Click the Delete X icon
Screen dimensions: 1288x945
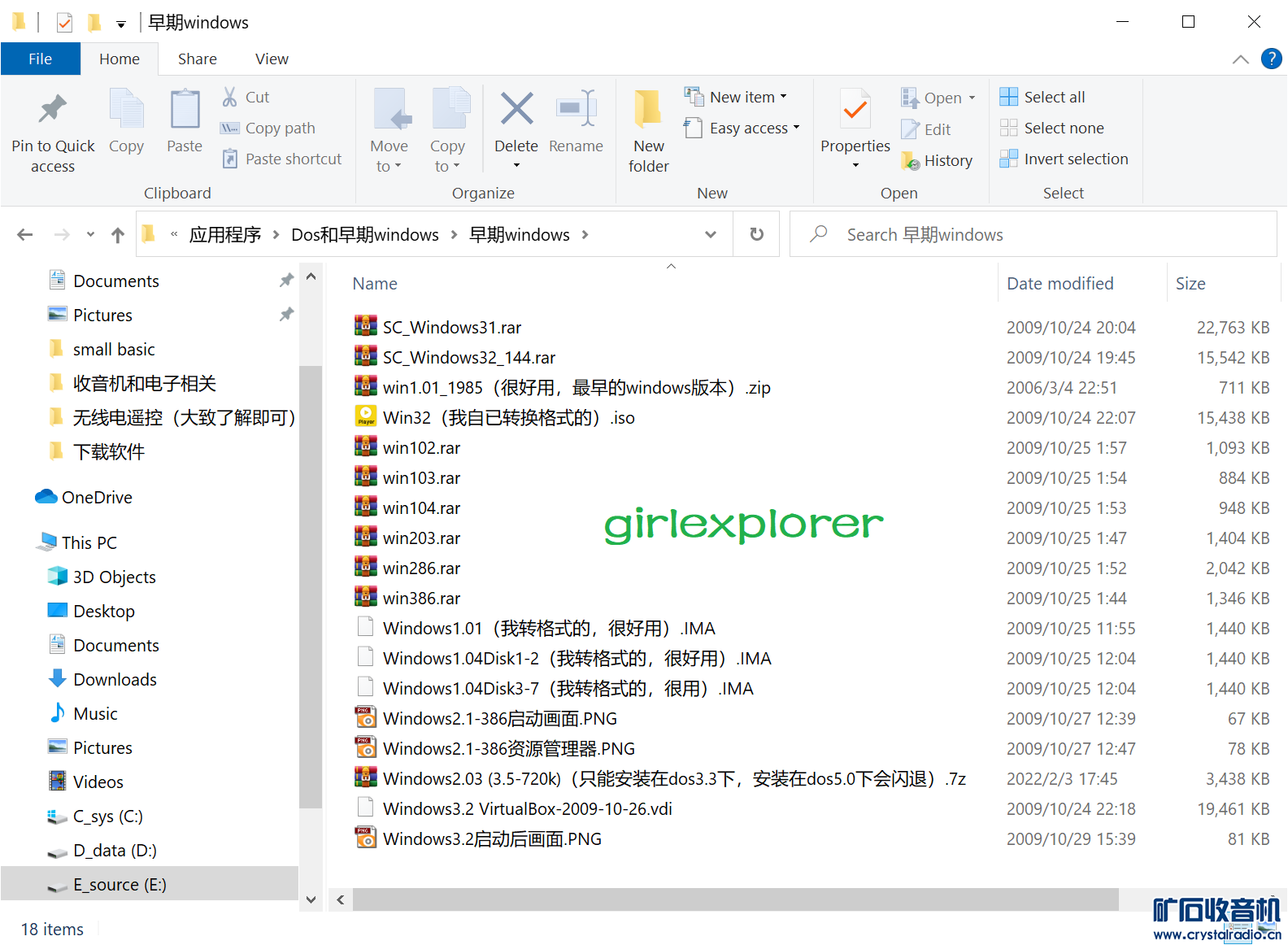pyautogui.click(x=516, y=109)
